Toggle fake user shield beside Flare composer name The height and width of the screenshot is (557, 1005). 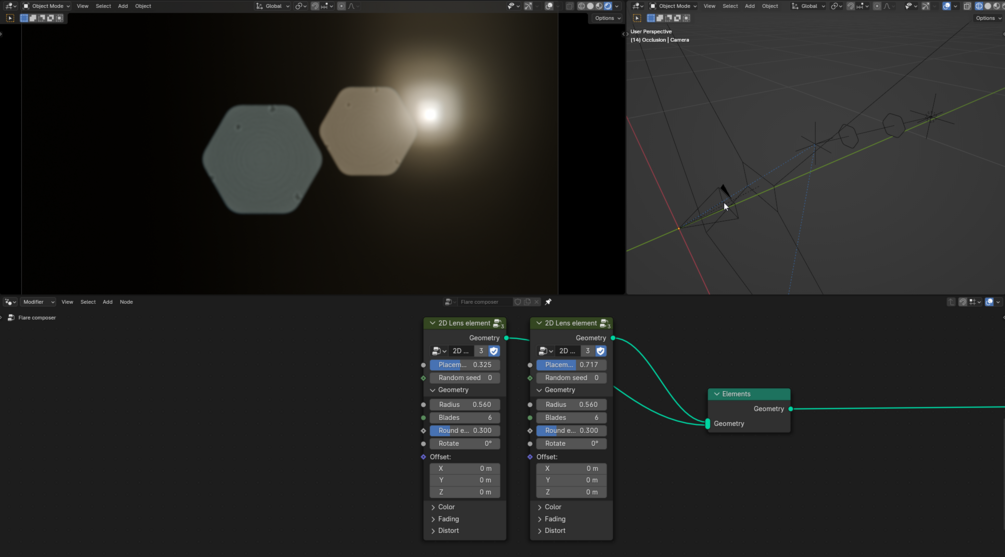518,302
